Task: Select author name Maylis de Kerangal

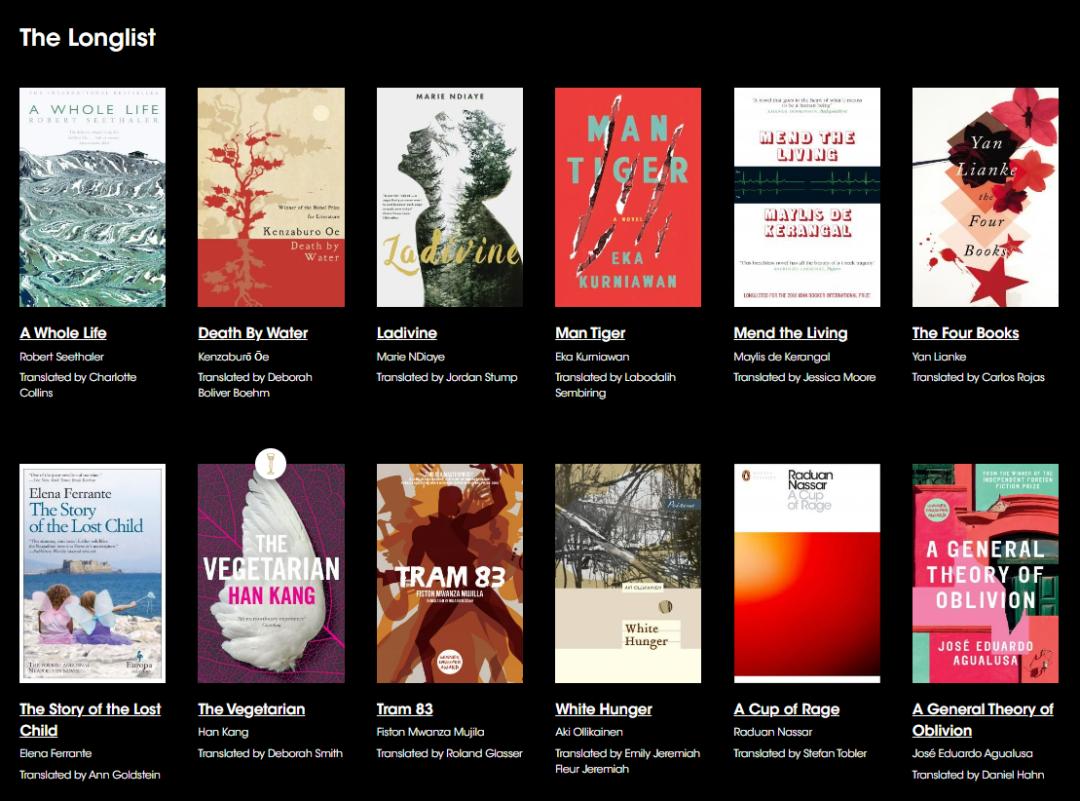Action: pos(782,357)
